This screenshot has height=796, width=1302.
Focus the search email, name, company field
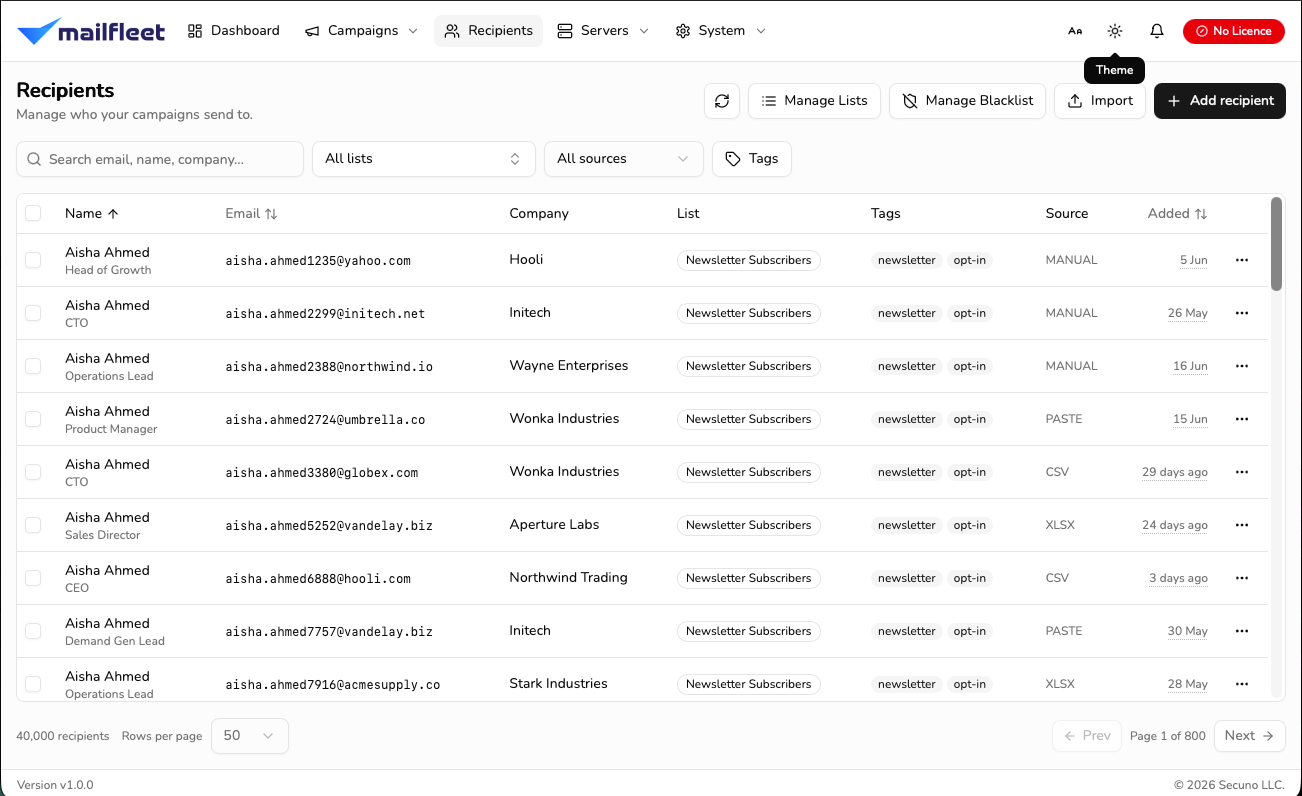click(160, 159)
